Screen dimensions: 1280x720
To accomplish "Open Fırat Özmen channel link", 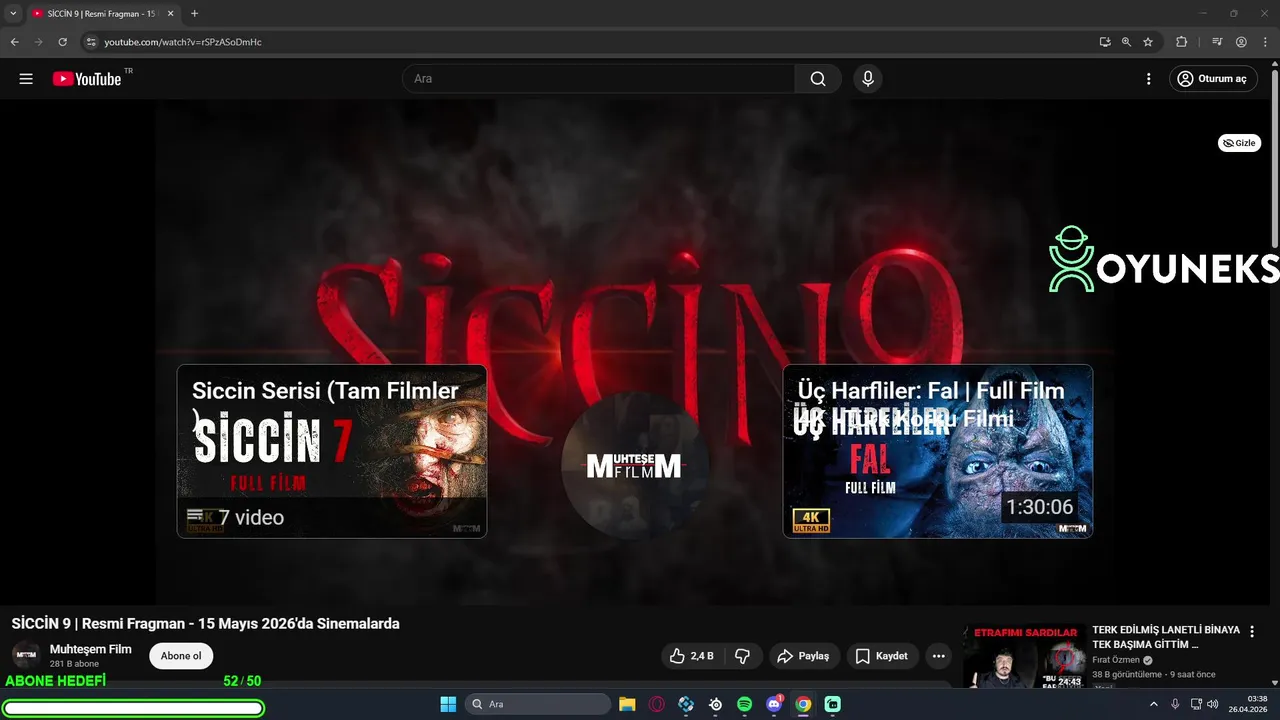I will [x=1116, y=660].
